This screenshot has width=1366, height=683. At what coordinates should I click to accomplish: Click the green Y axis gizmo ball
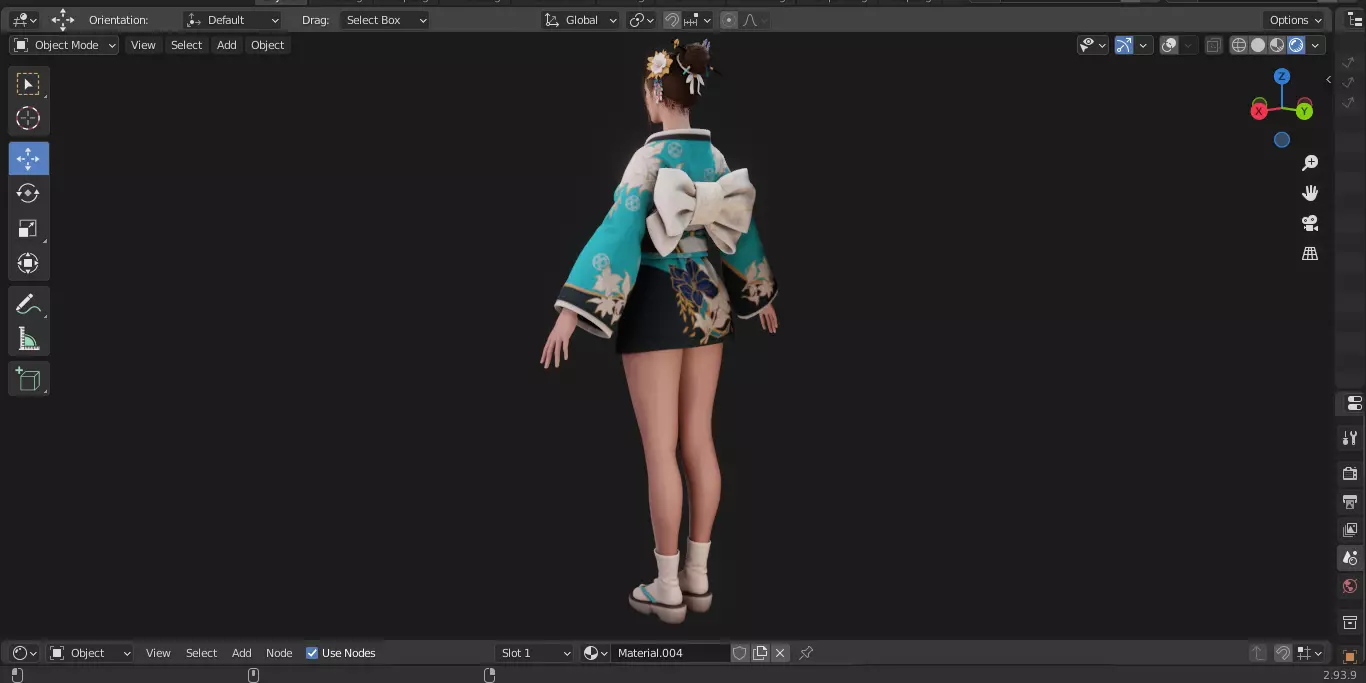coord(1304,111)
